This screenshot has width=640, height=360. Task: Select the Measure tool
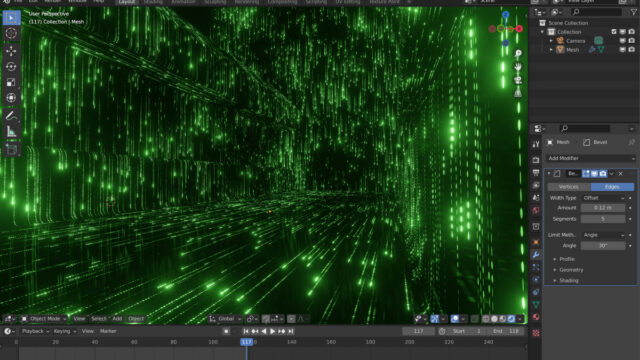(x=11, y=131)
